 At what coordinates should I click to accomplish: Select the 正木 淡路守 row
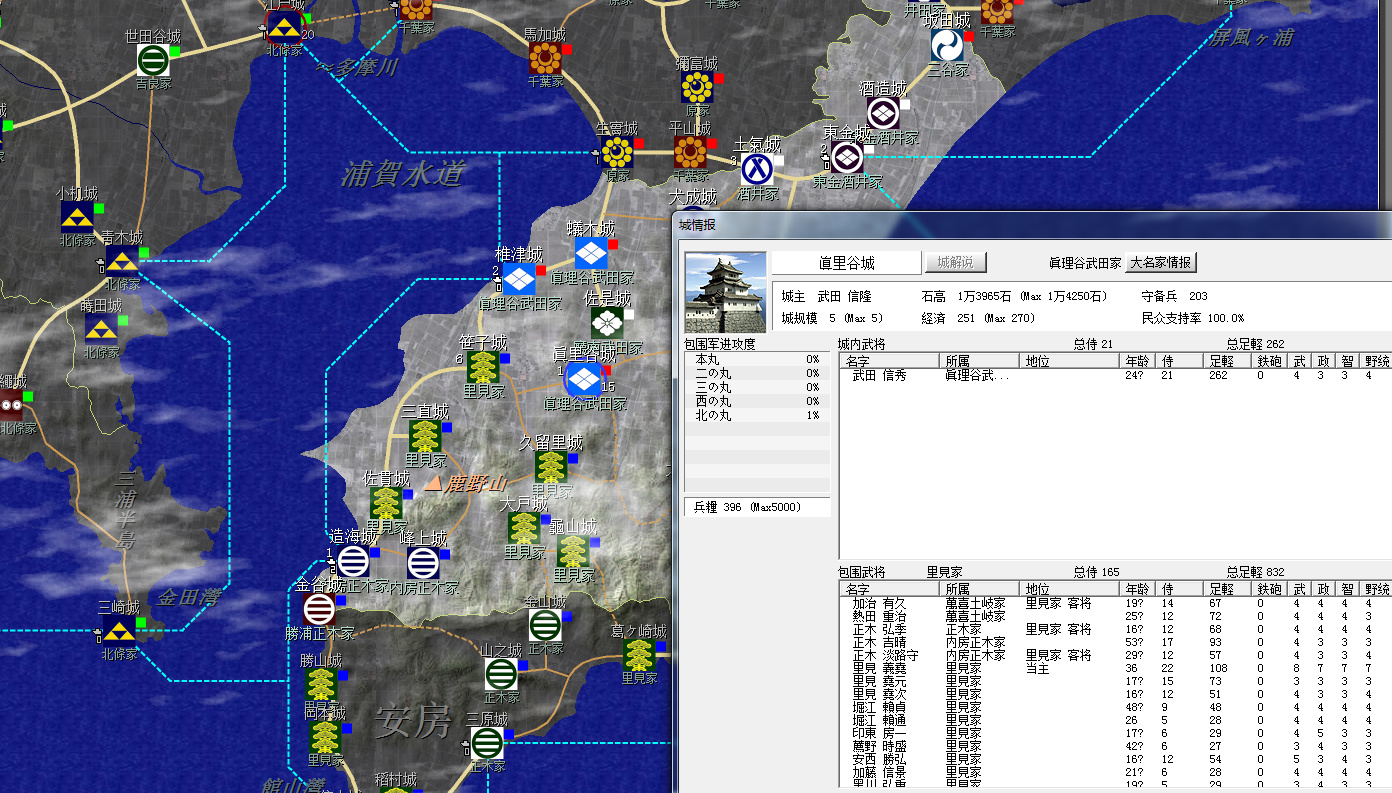point(1115,656)
